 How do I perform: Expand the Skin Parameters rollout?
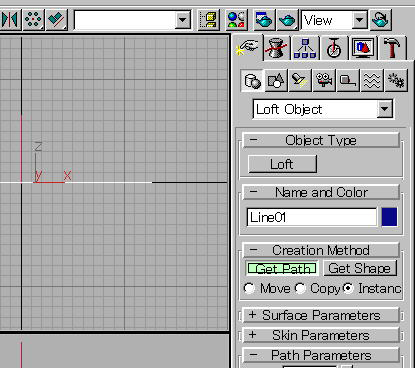click(x=321, y=335)
